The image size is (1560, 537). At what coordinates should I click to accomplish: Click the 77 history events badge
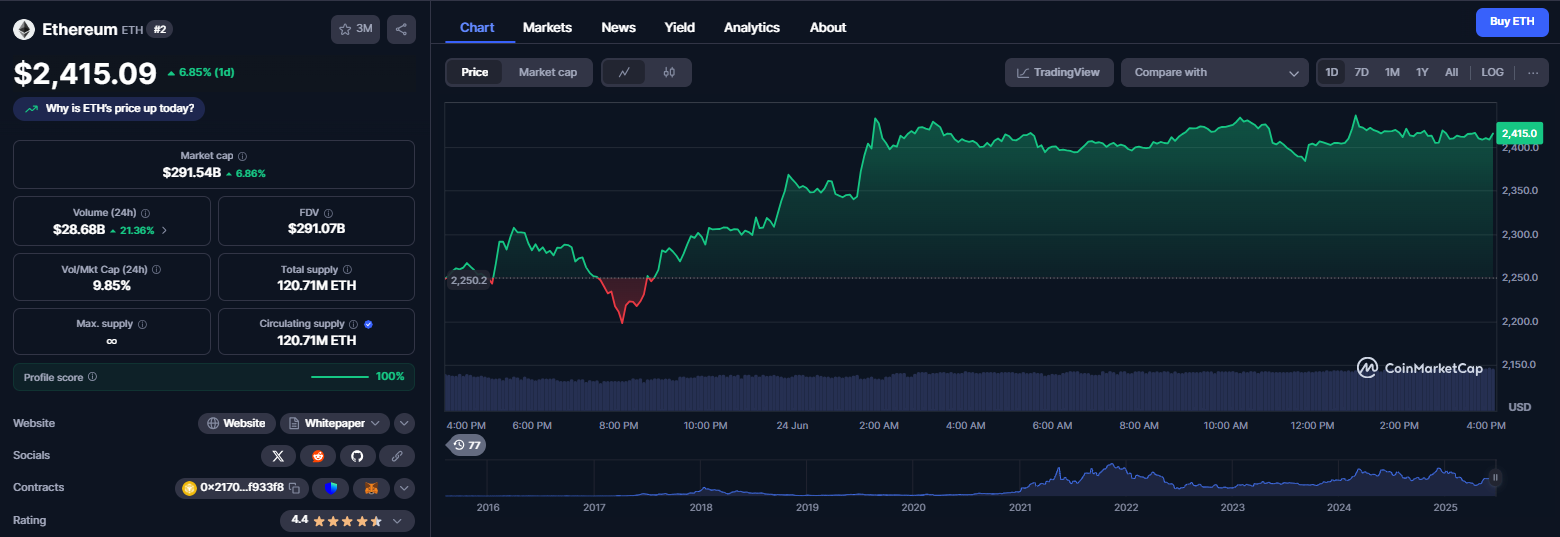tap(467, 445)
